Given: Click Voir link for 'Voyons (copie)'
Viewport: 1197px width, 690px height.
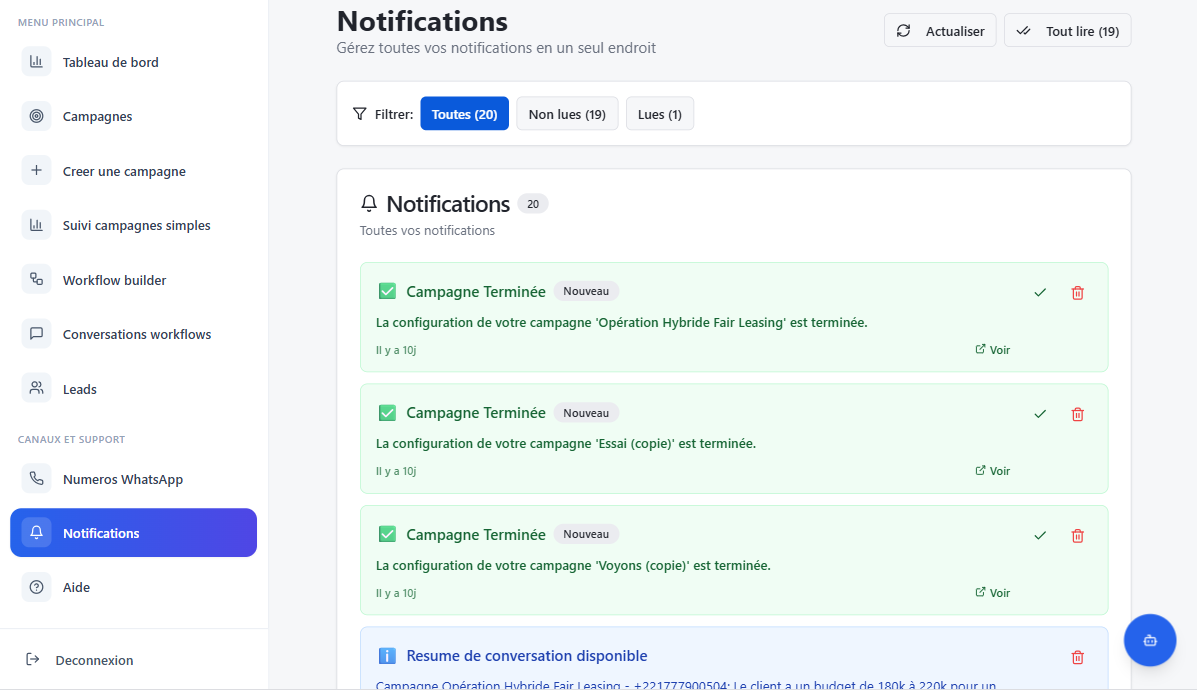Looking at the screenshot, I should pyautogui.click(x=992, y=592).
